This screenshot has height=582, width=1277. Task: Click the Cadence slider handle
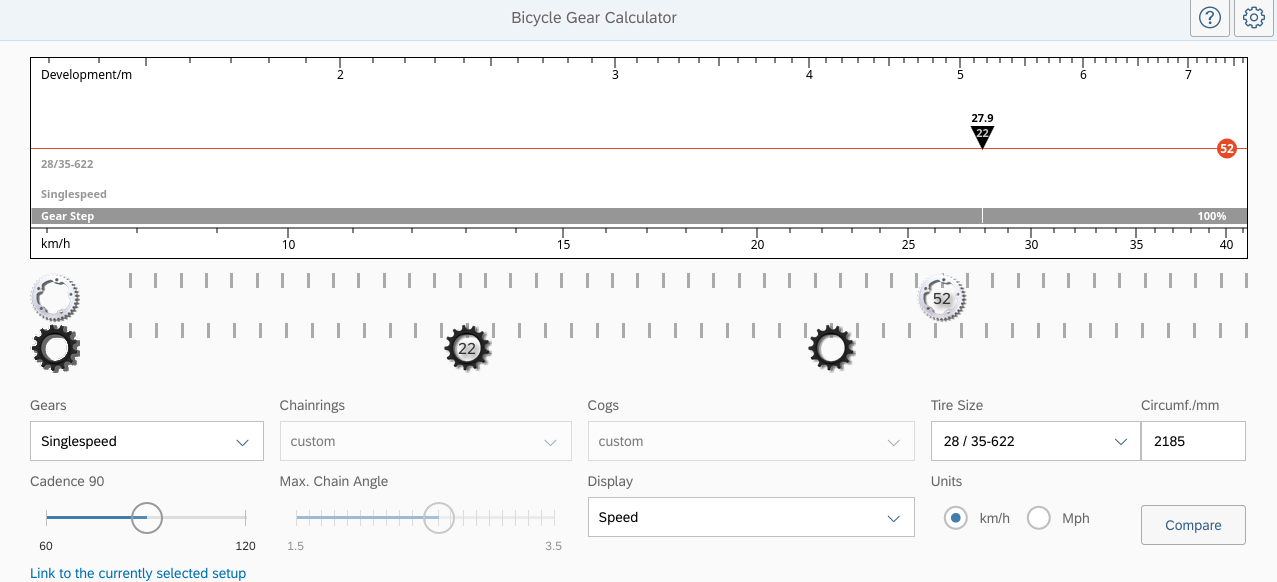147,517
